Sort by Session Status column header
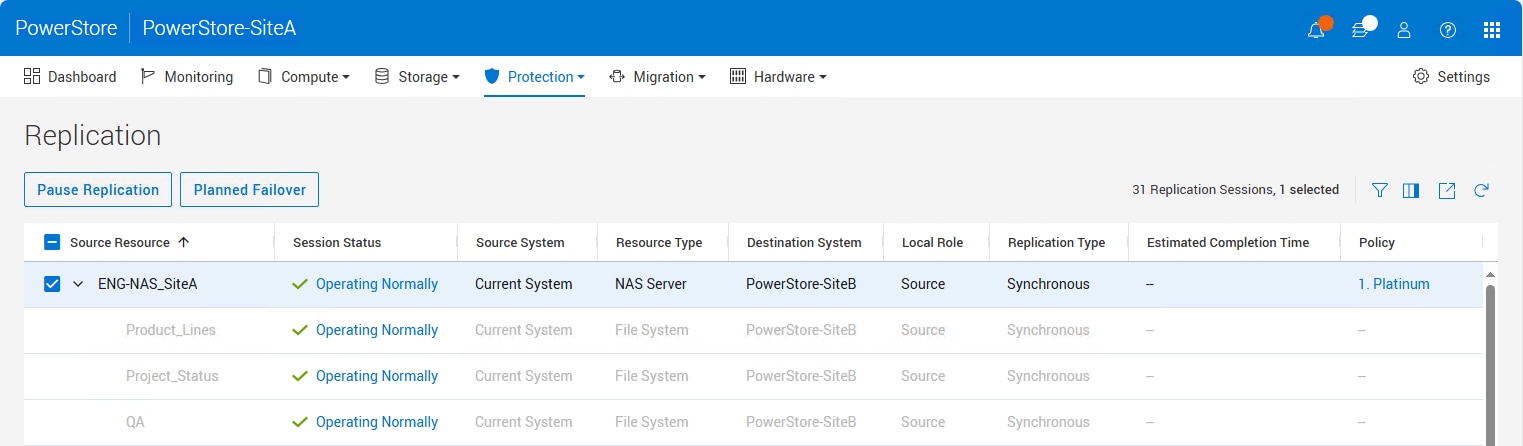1523x446 pixels. [337, 242]
